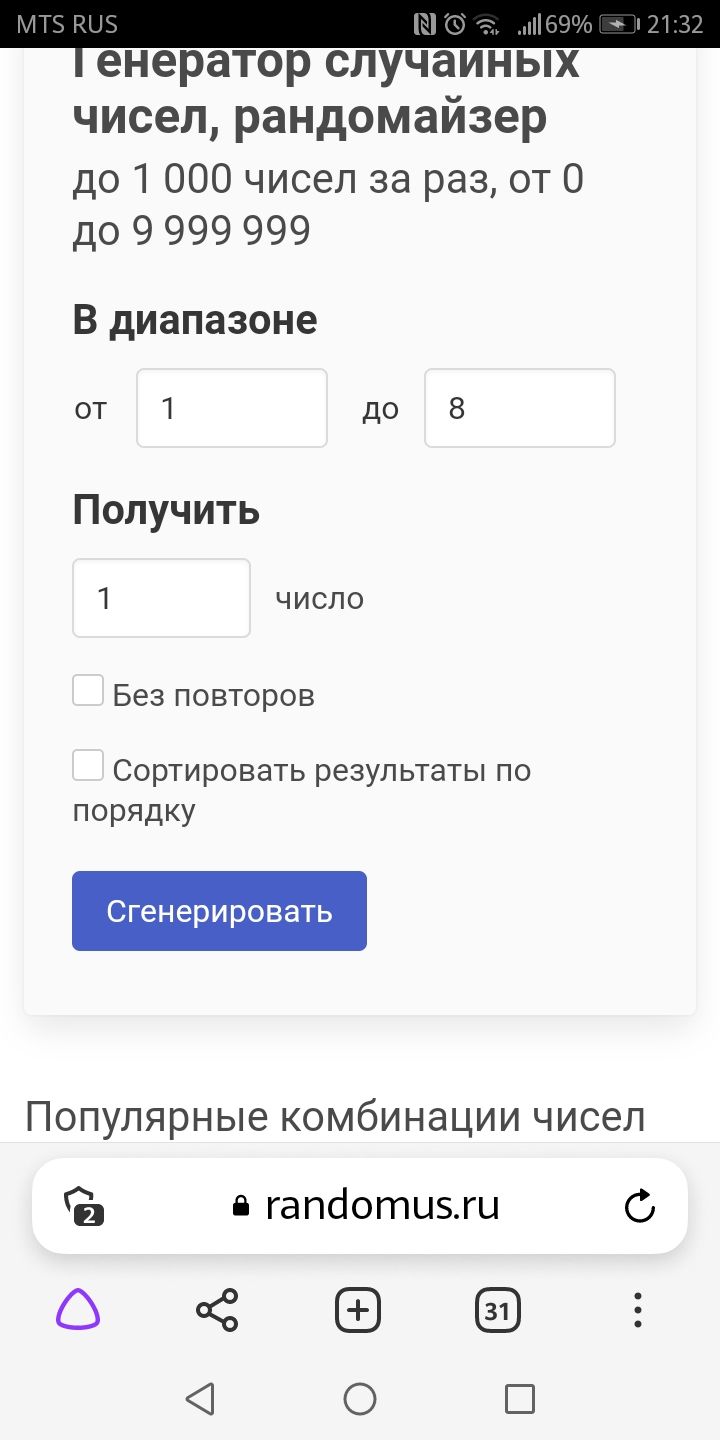
Task: Open the three-dot browser menu
Action: coord(638,1309)
